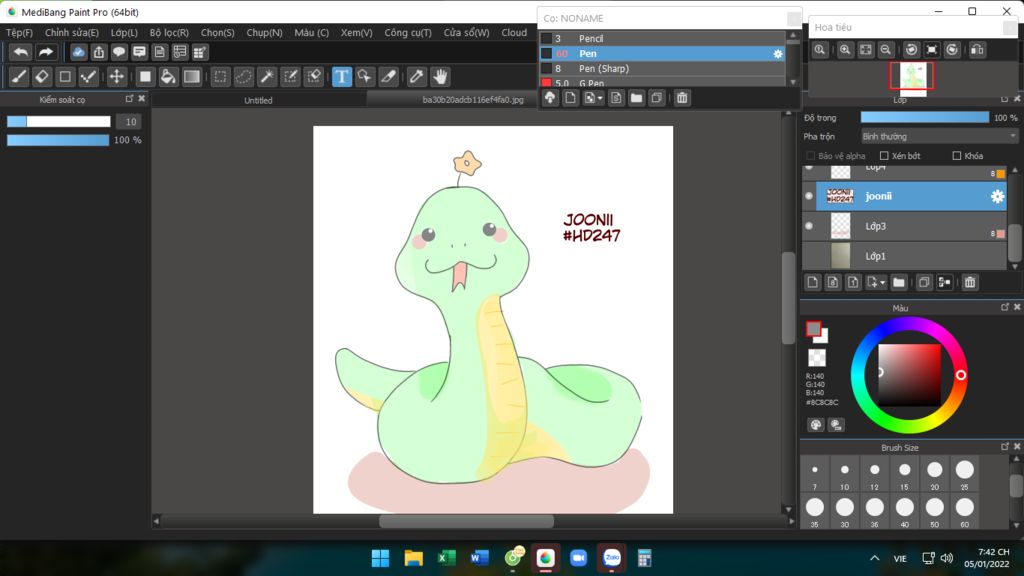The image size is (1024, 576).
Task: Click the cloud save icon
Action: pos(78,52)
